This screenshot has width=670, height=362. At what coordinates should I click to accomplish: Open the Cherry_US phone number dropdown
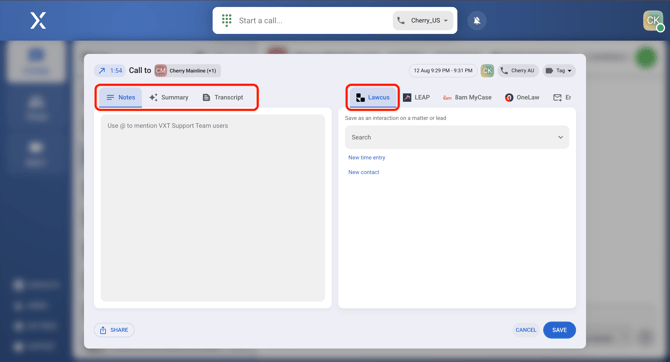(x=423, y=21)
